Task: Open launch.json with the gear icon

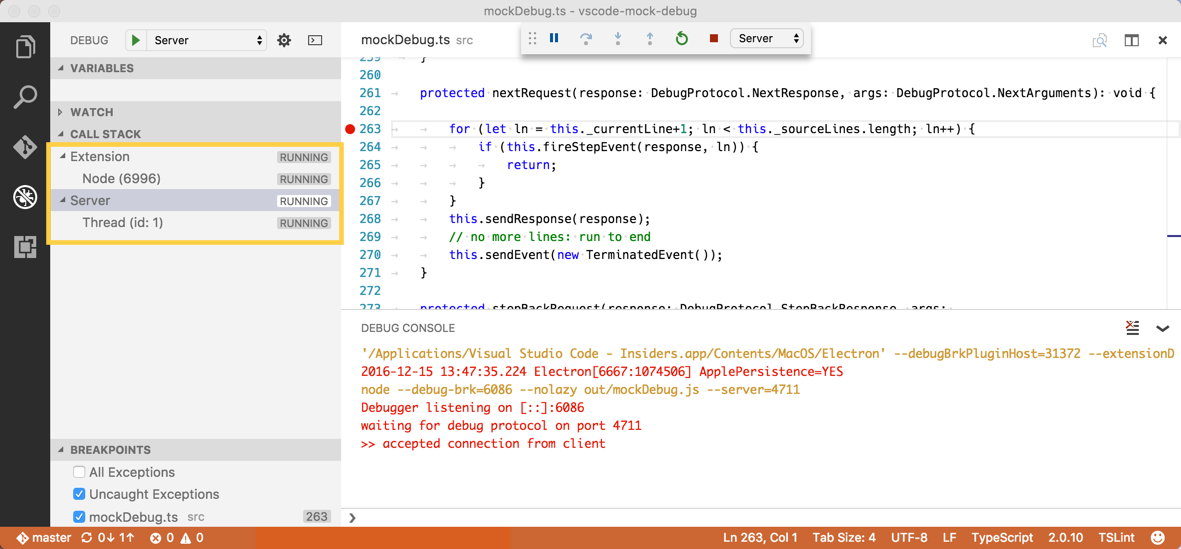Action: pos(284,41)
